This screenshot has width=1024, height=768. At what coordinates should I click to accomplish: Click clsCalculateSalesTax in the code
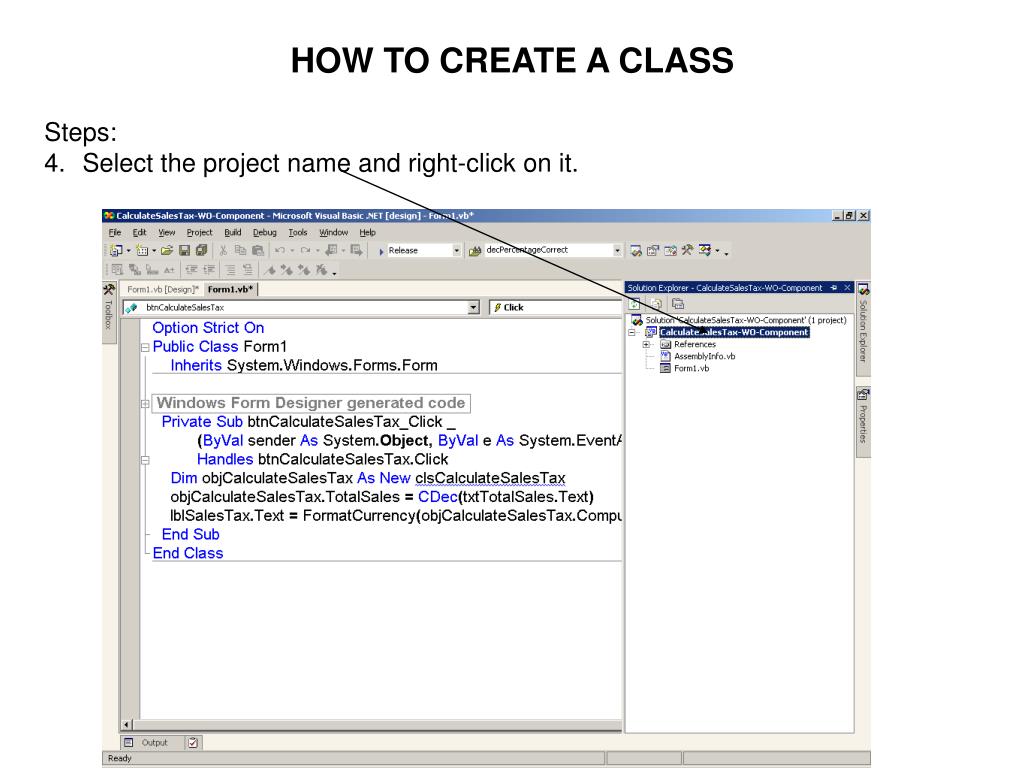pos(490,478)
